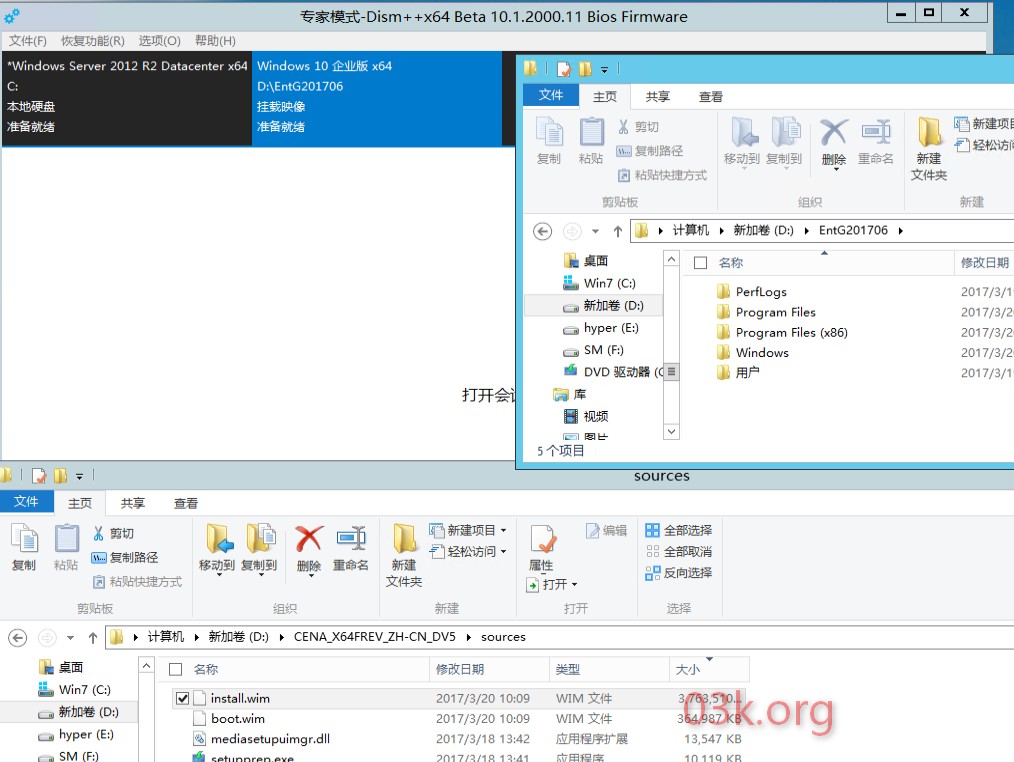Go back in sources window navigation
The image size is (1014, 762).
coord(17,638)
